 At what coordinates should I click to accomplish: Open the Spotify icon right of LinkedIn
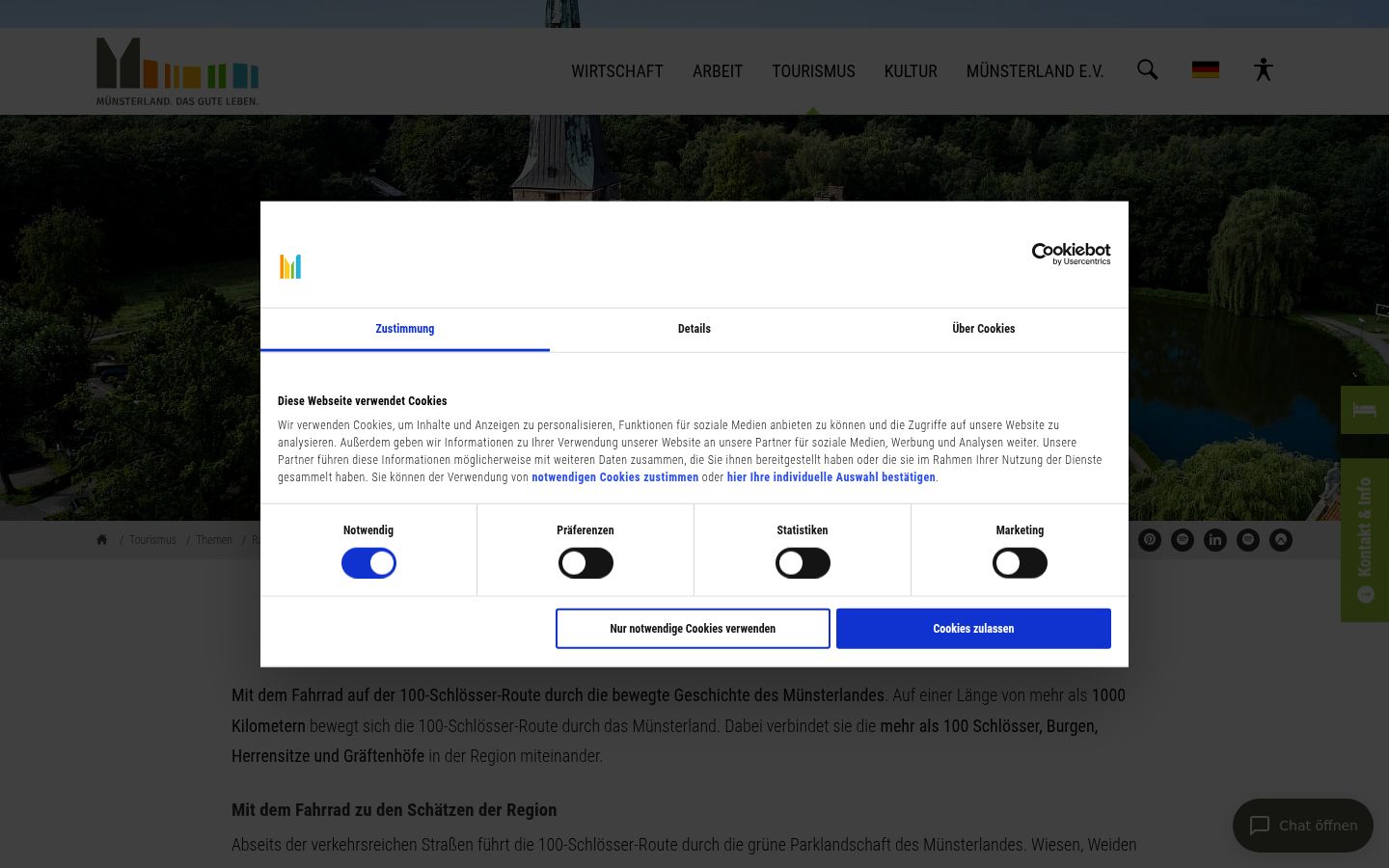coord(1248,540)
